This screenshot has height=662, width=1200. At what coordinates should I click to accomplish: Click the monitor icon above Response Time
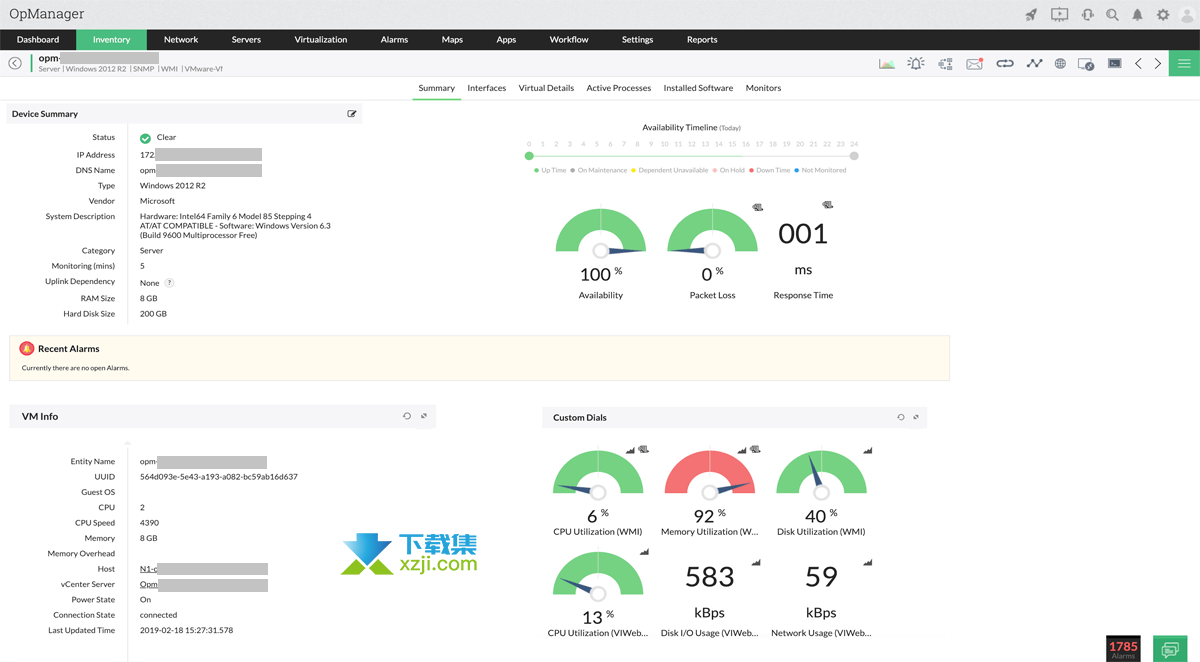coord(827,204)
